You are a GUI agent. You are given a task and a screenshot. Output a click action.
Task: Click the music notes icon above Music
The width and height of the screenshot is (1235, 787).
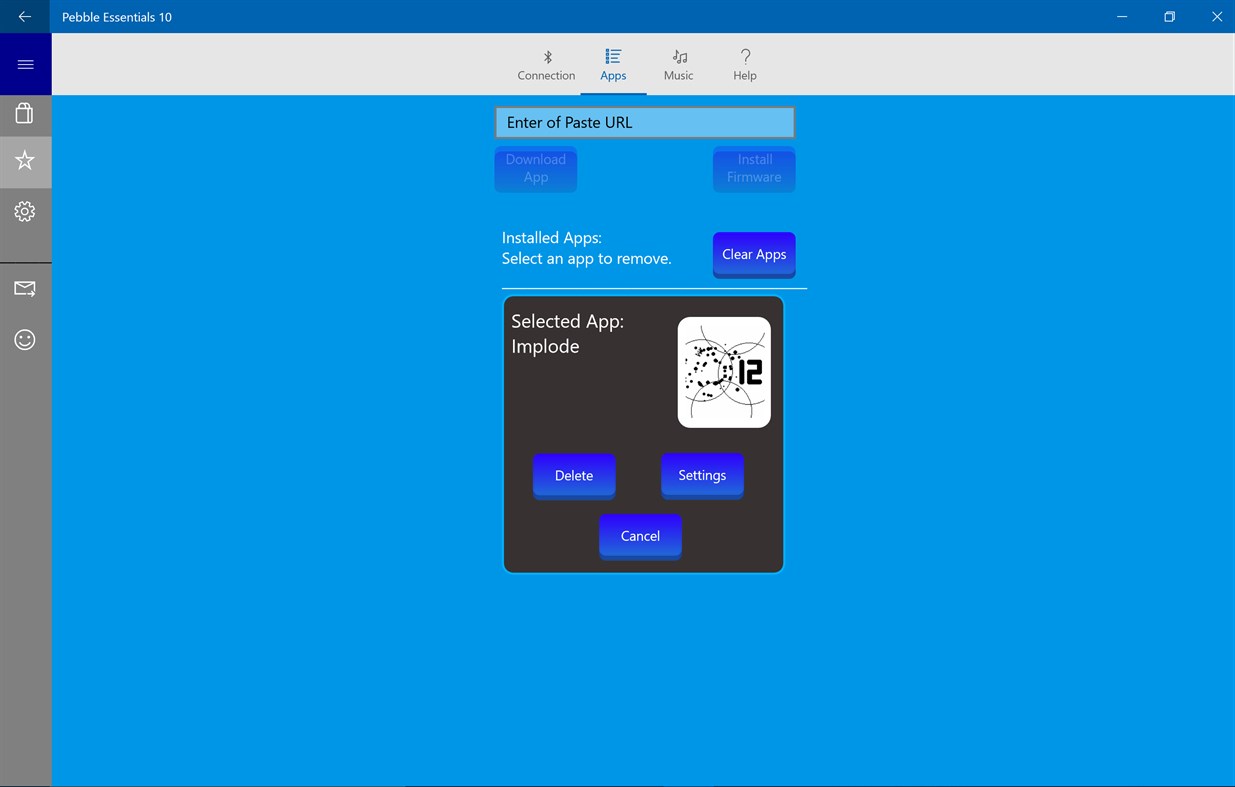(x=679, y=56)
